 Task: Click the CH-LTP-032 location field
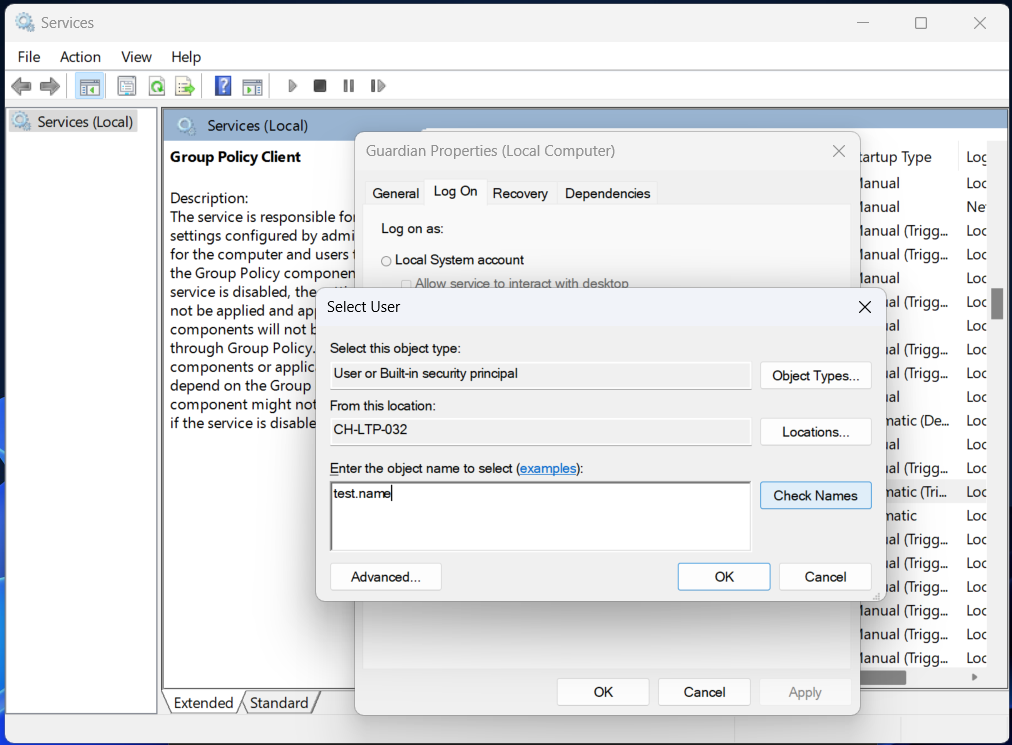coord(540,431)
